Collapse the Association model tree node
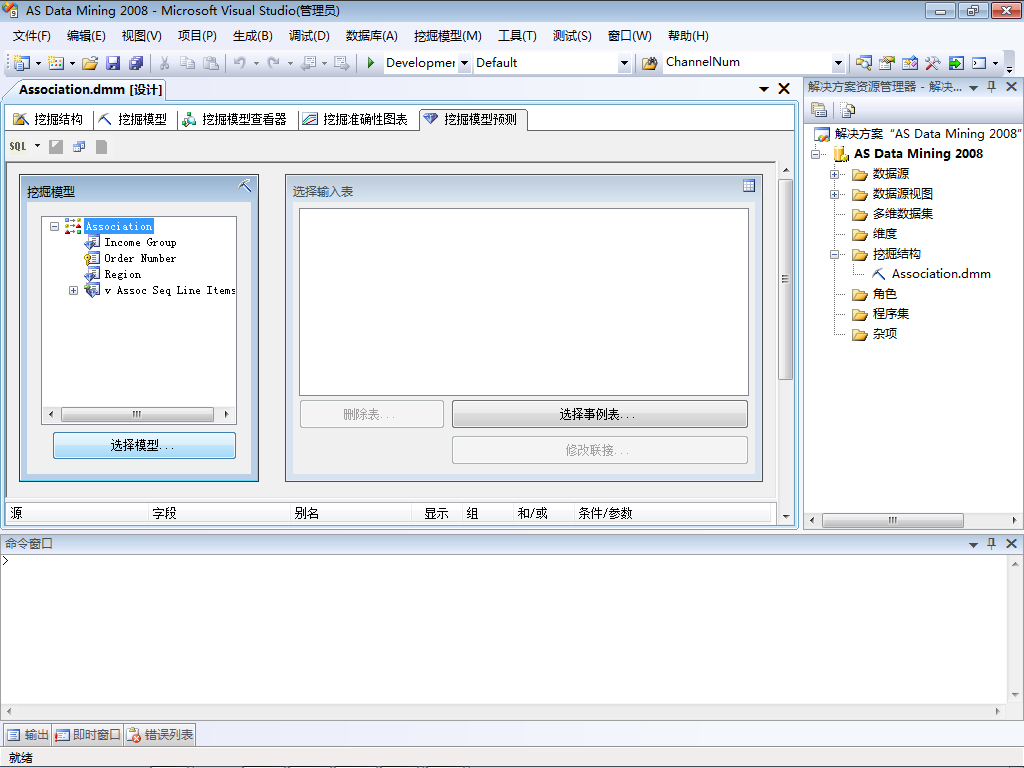Screen dimensions: 1024x768 tap(55, 227)
